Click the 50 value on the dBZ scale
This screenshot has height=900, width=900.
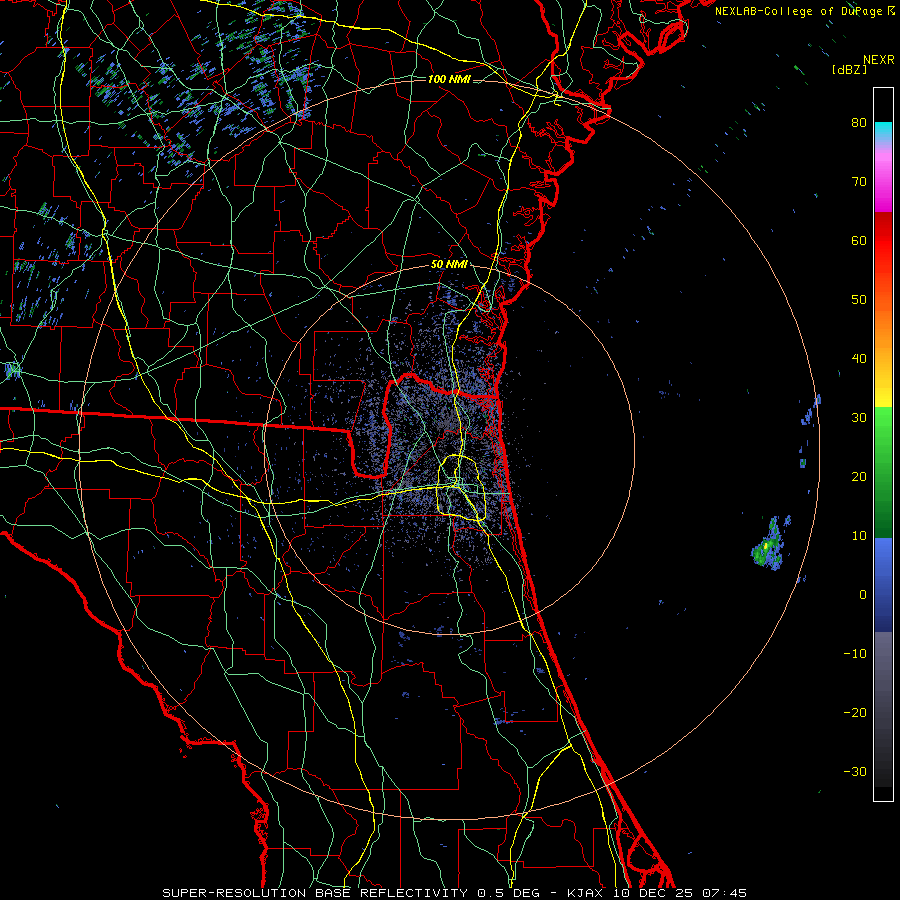tap(859, 300)
